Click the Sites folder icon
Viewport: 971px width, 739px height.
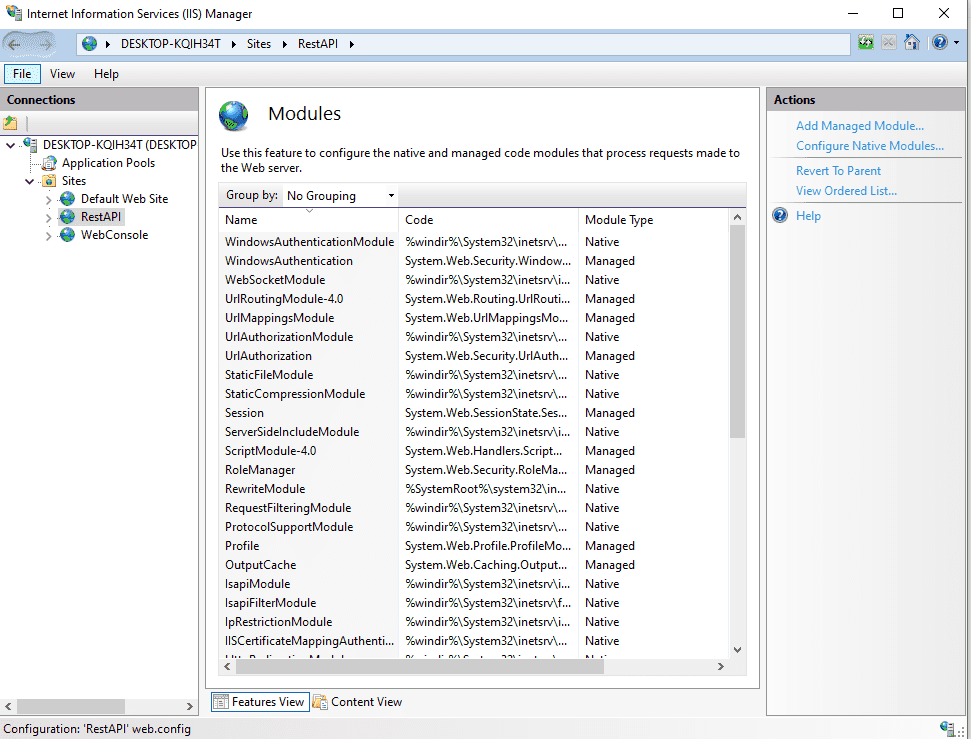pyautogui.click(x=49, y=181)
